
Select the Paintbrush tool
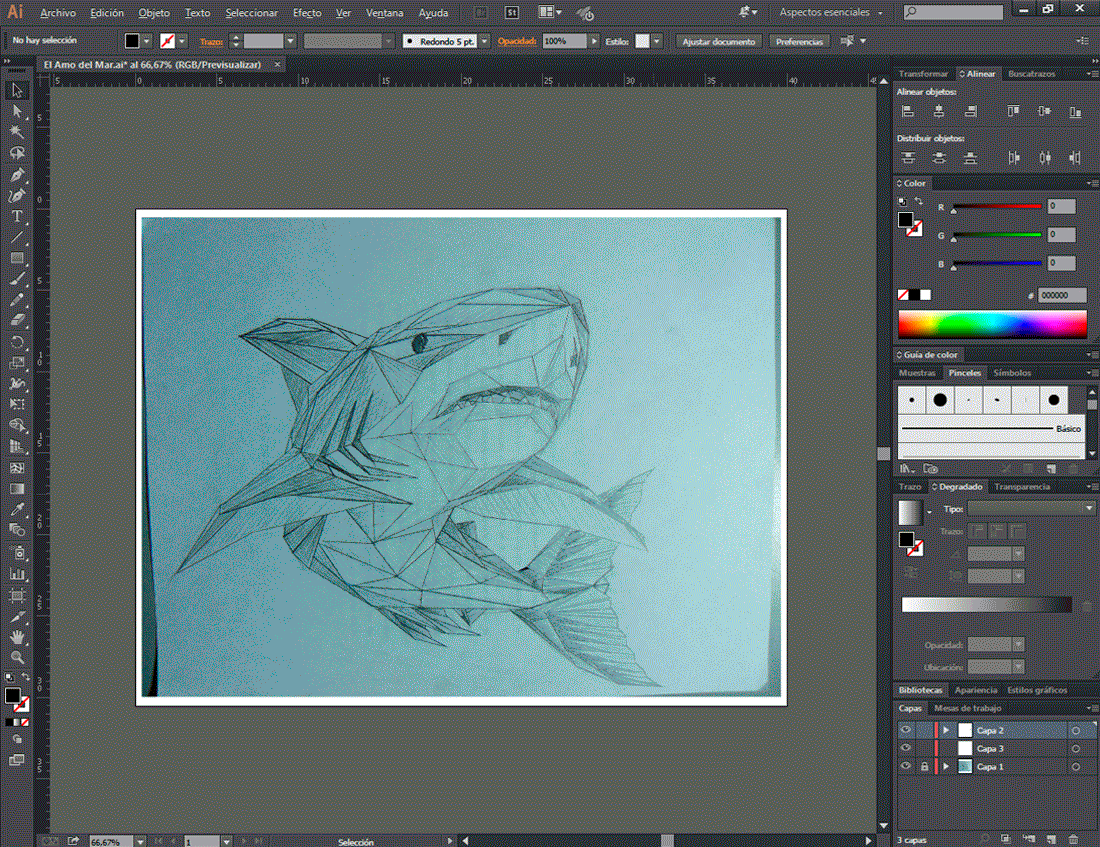[x=17, y=279]
